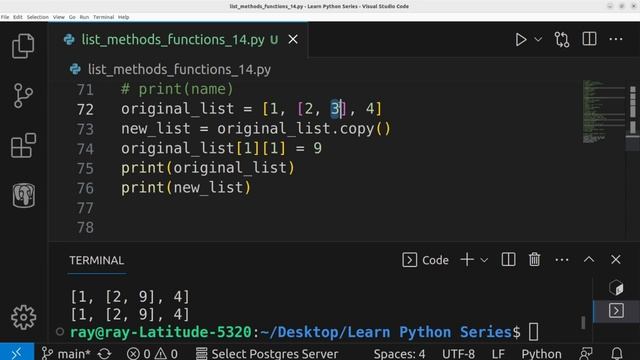
Task: Open the Run menu
Action: coord(84,17)
